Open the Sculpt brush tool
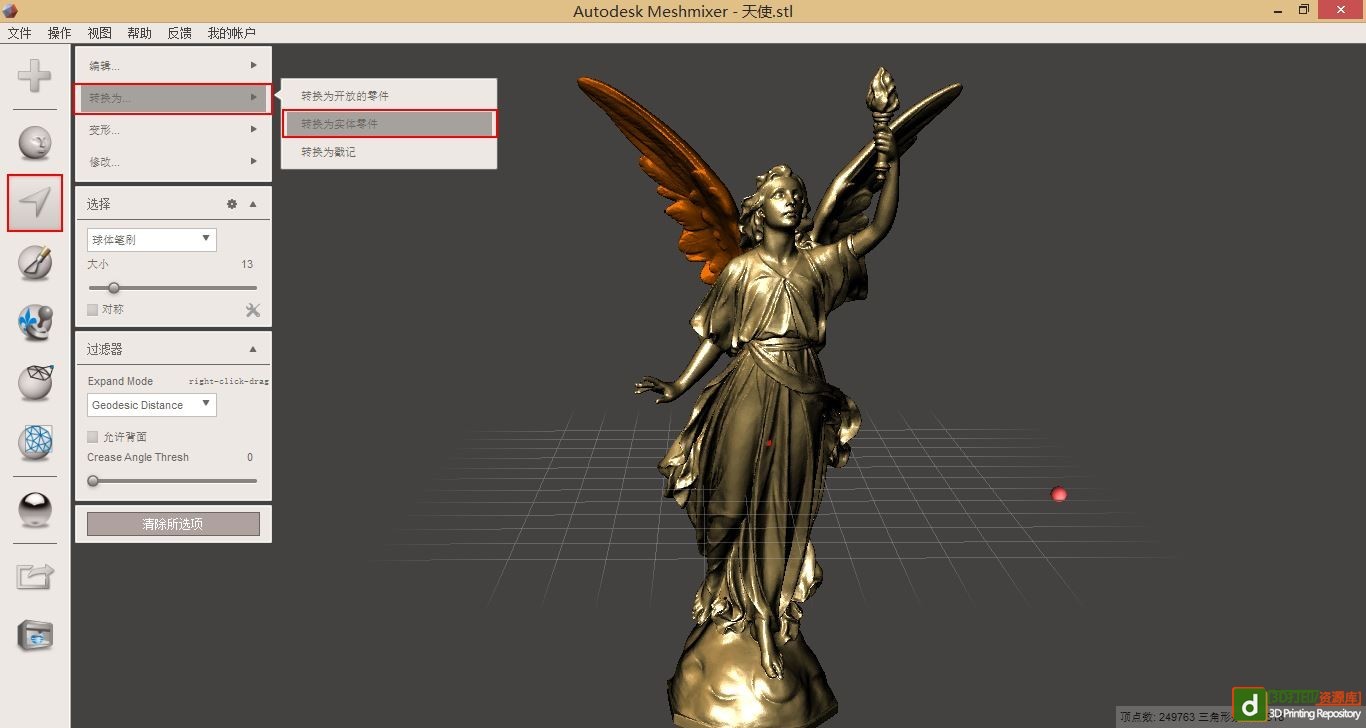Viewport: 1366px width, 728px height. pyautogui.click(x=35, y=263)
